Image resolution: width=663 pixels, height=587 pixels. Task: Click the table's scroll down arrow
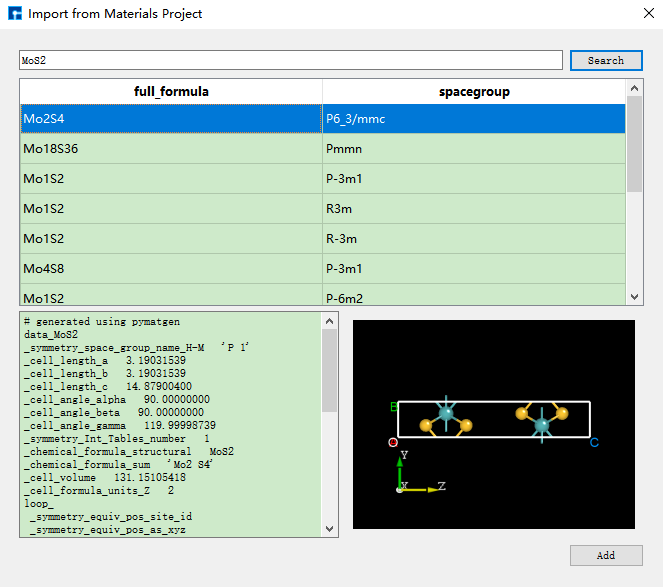click(634, 297)
